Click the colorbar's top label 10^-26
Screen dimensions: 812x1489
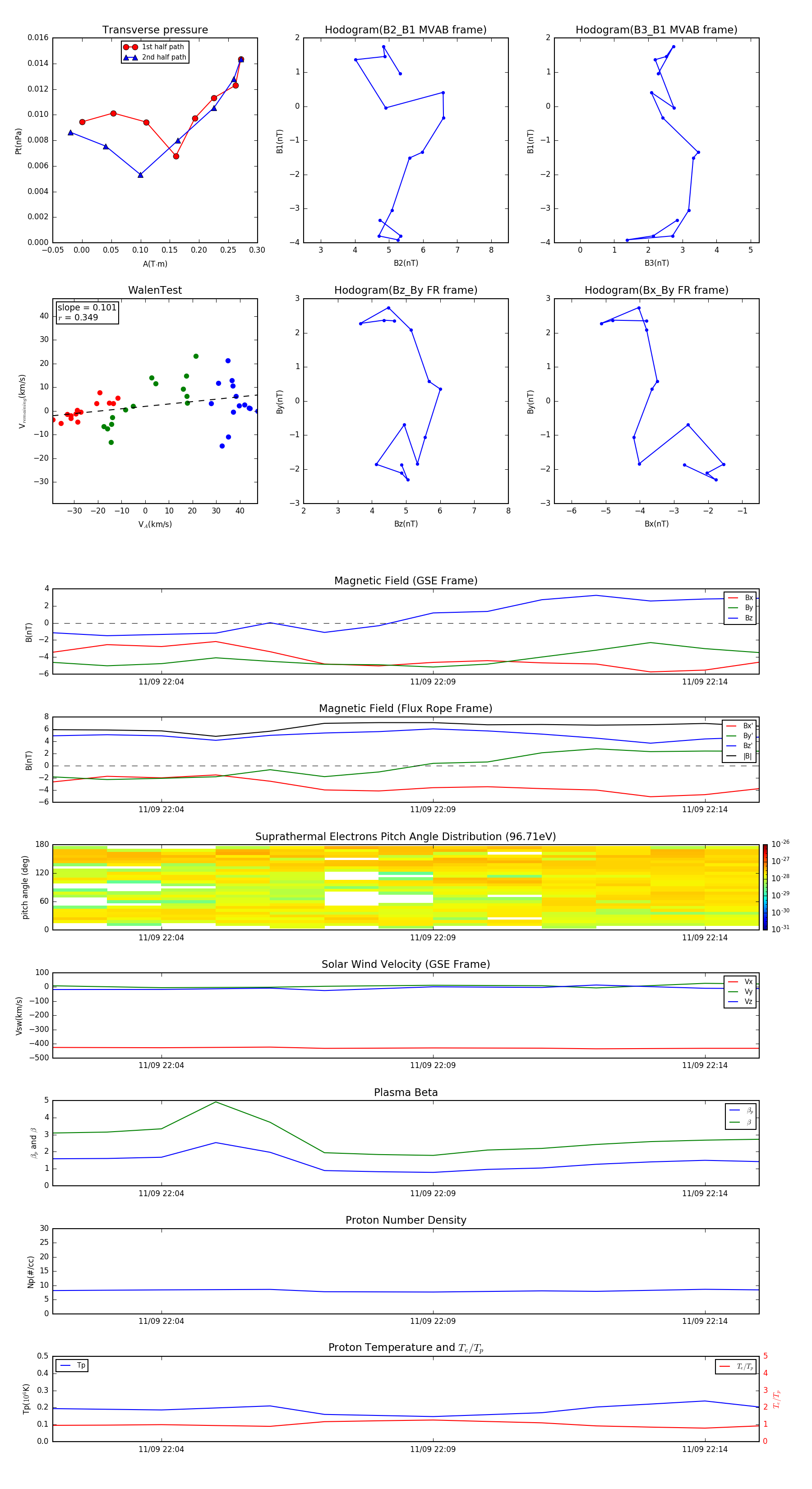pyautogui.click(x=780, y=844)
